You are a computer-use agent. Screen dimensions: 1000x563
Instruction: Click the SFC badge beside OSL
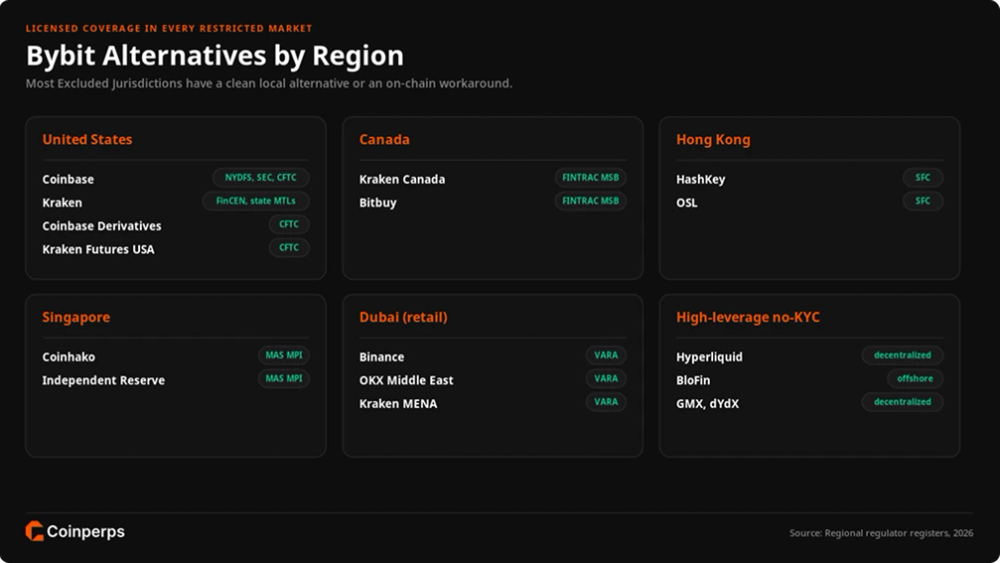point(923,201)
